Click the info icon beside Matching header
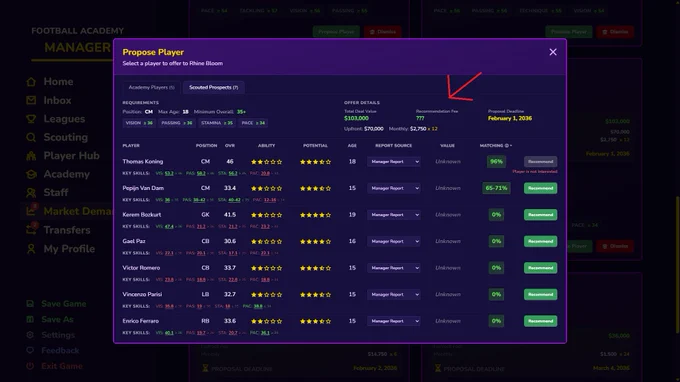This screenshot has width=680, height=382. (507, 146)
